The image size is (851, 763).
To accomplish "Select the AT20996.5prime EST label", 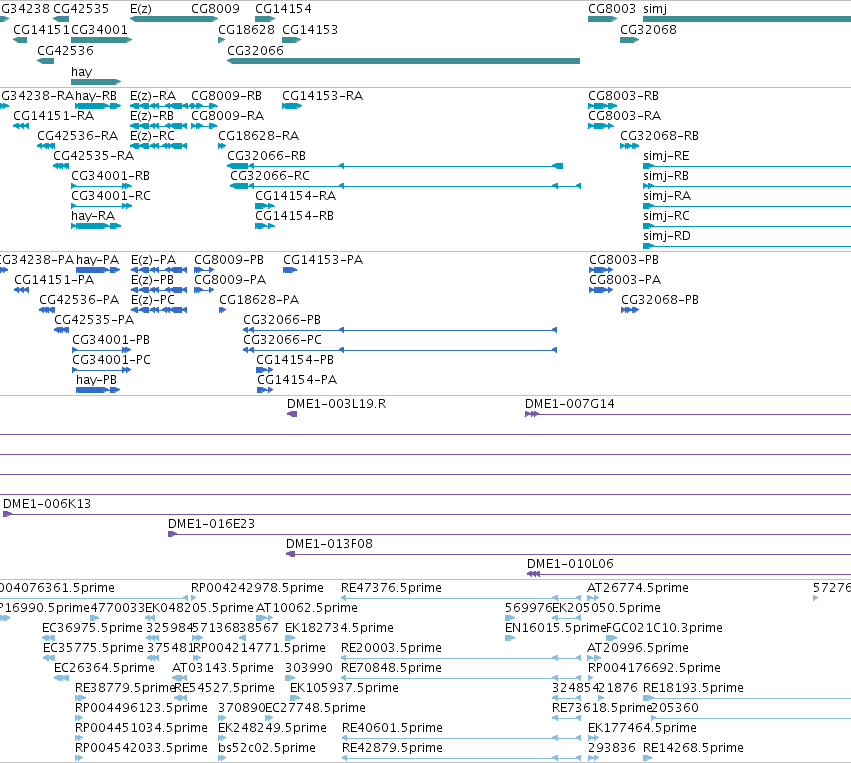I will (x=638, y=648).
